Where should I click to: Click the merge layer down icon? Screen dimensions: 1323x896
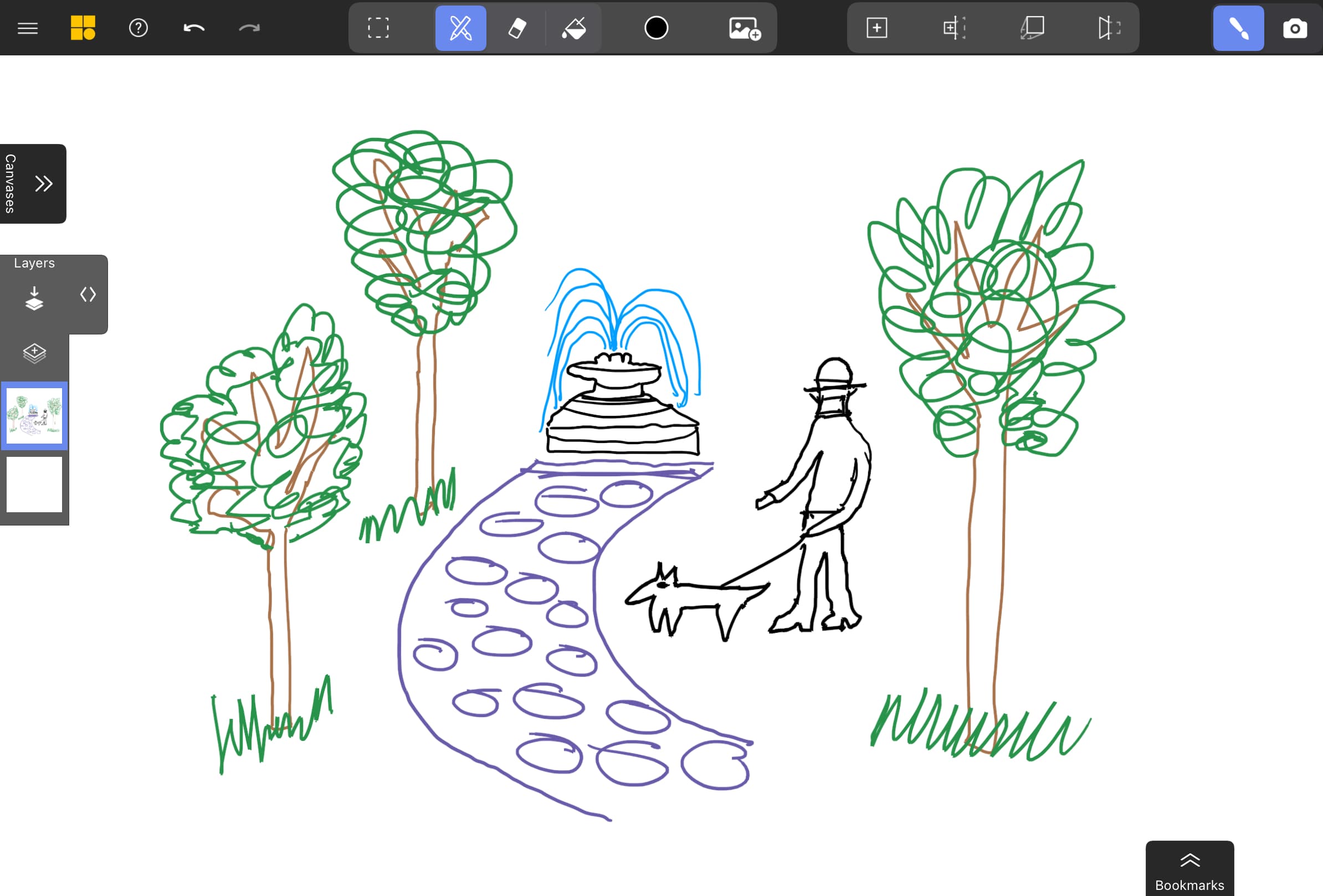(x=34, y=298)
